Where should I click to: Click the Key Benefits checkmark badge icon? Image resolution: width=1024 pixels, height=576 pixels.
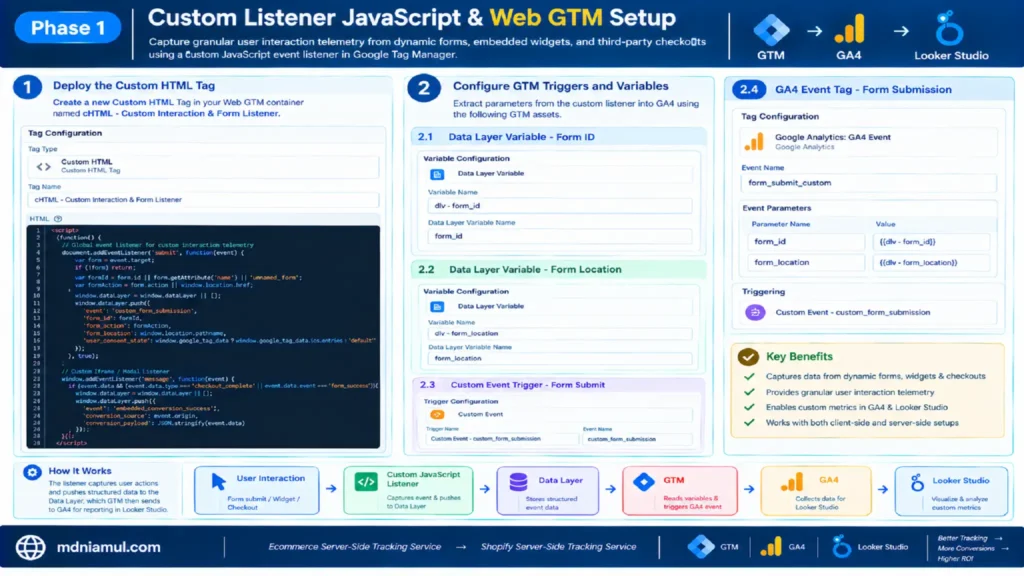748,357
